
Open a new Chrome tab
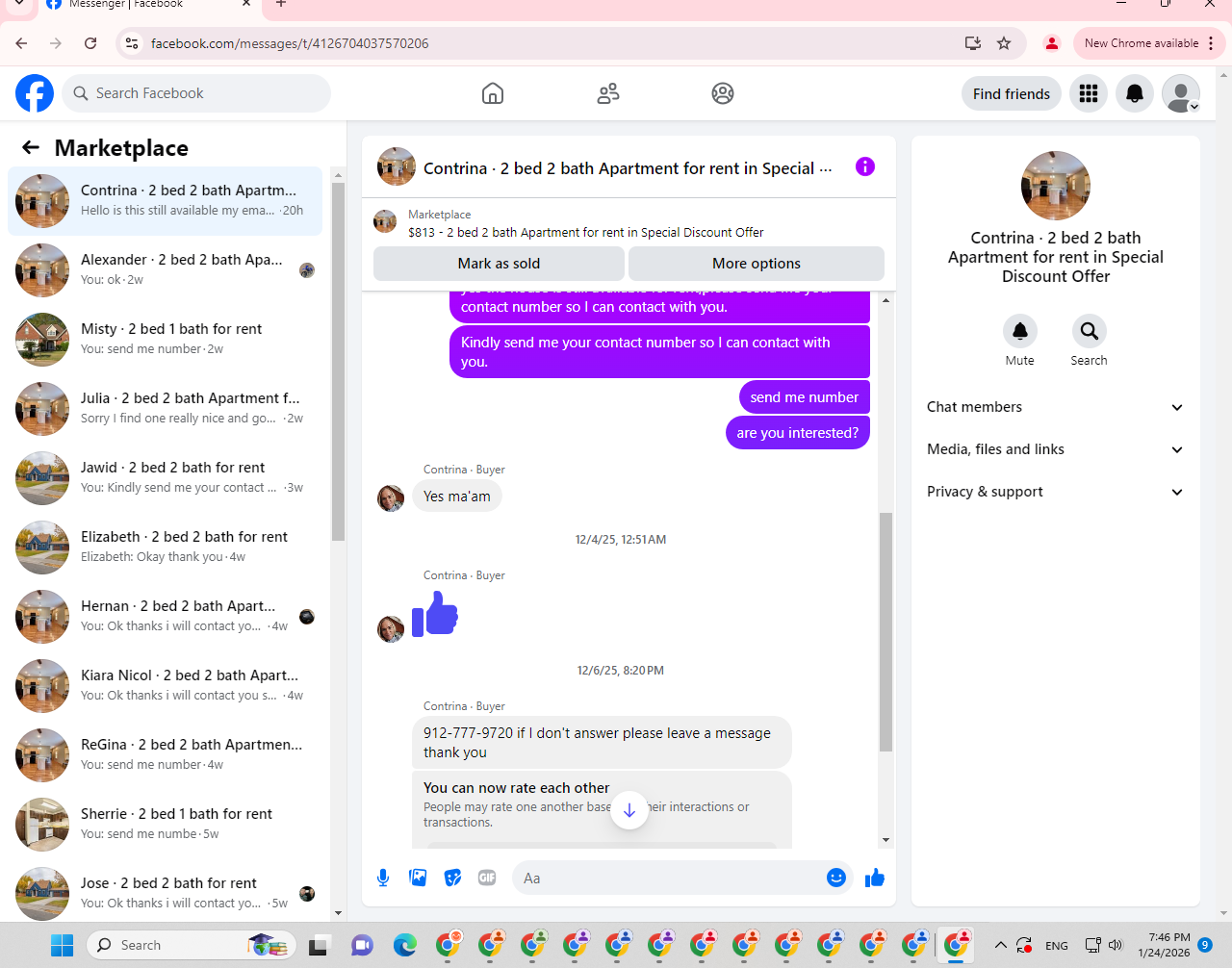pyautogui.click(x=281, y=4)
